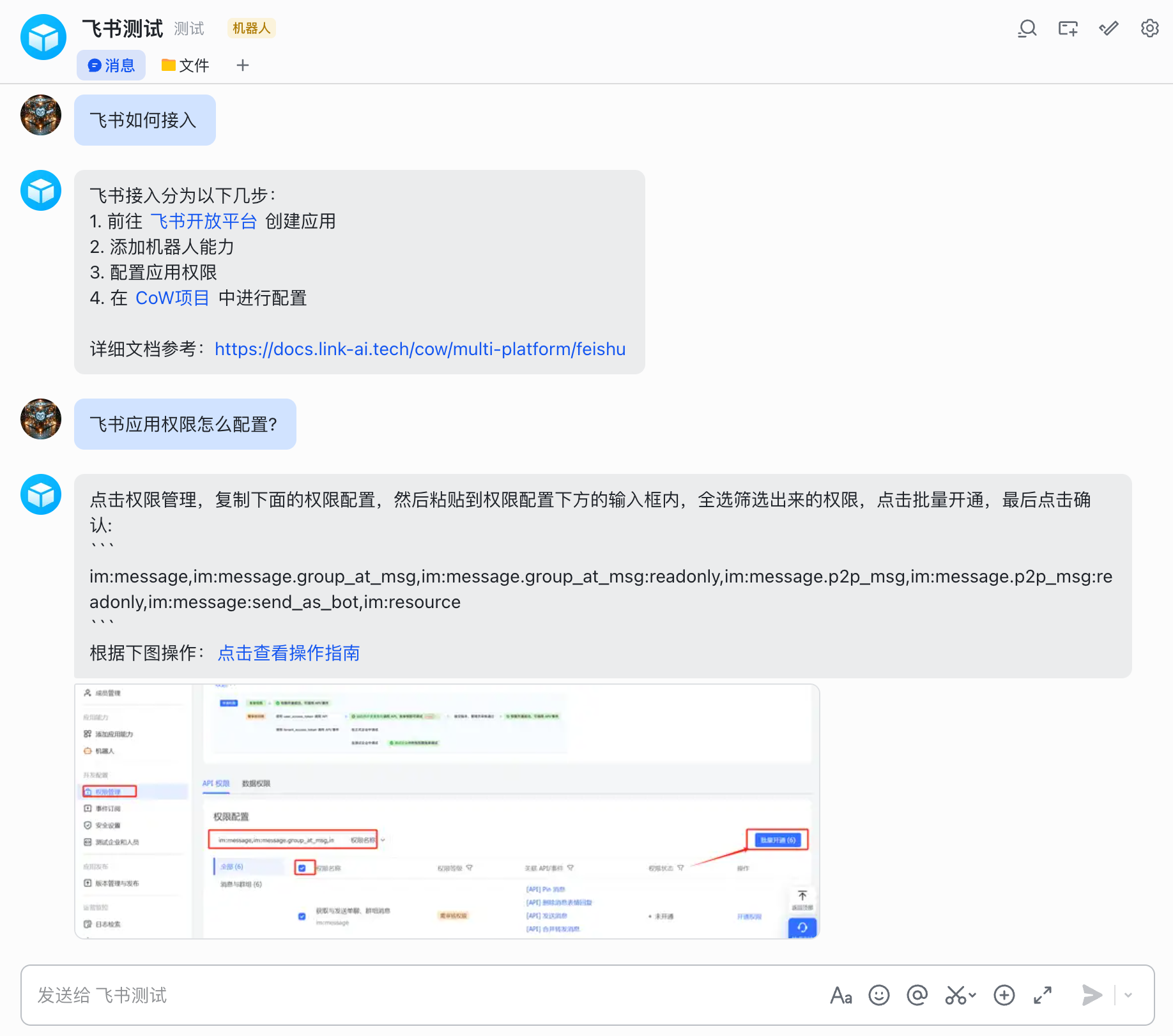1173x1036 pixels.
Task: Open 点击查看操作指南 link
Action: 289,653
